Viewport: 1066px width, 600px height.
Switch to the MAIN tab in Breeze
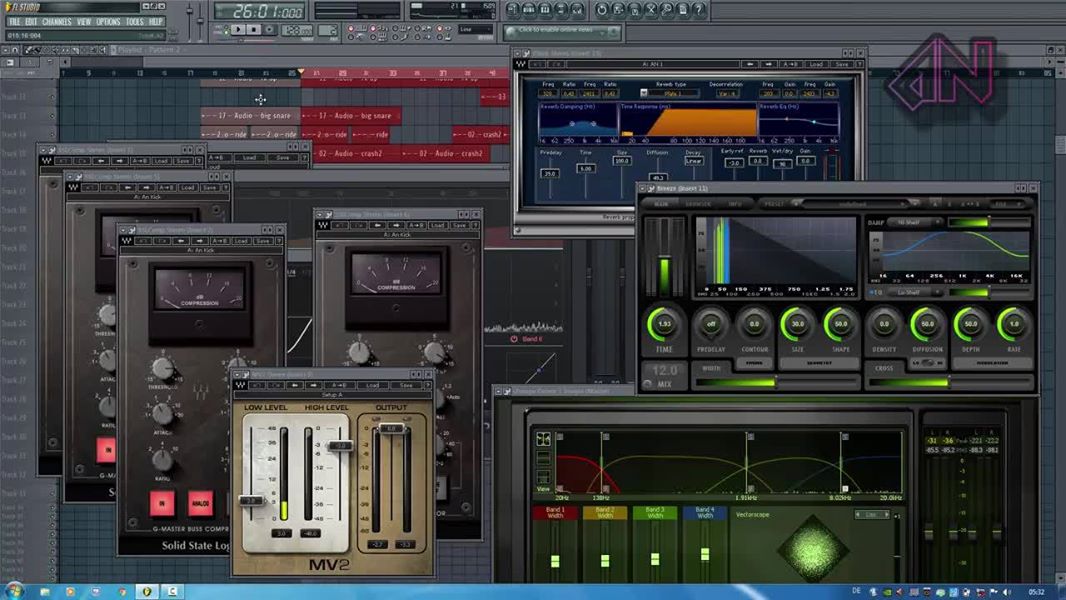pyautogui.click(x=660, y=204)
